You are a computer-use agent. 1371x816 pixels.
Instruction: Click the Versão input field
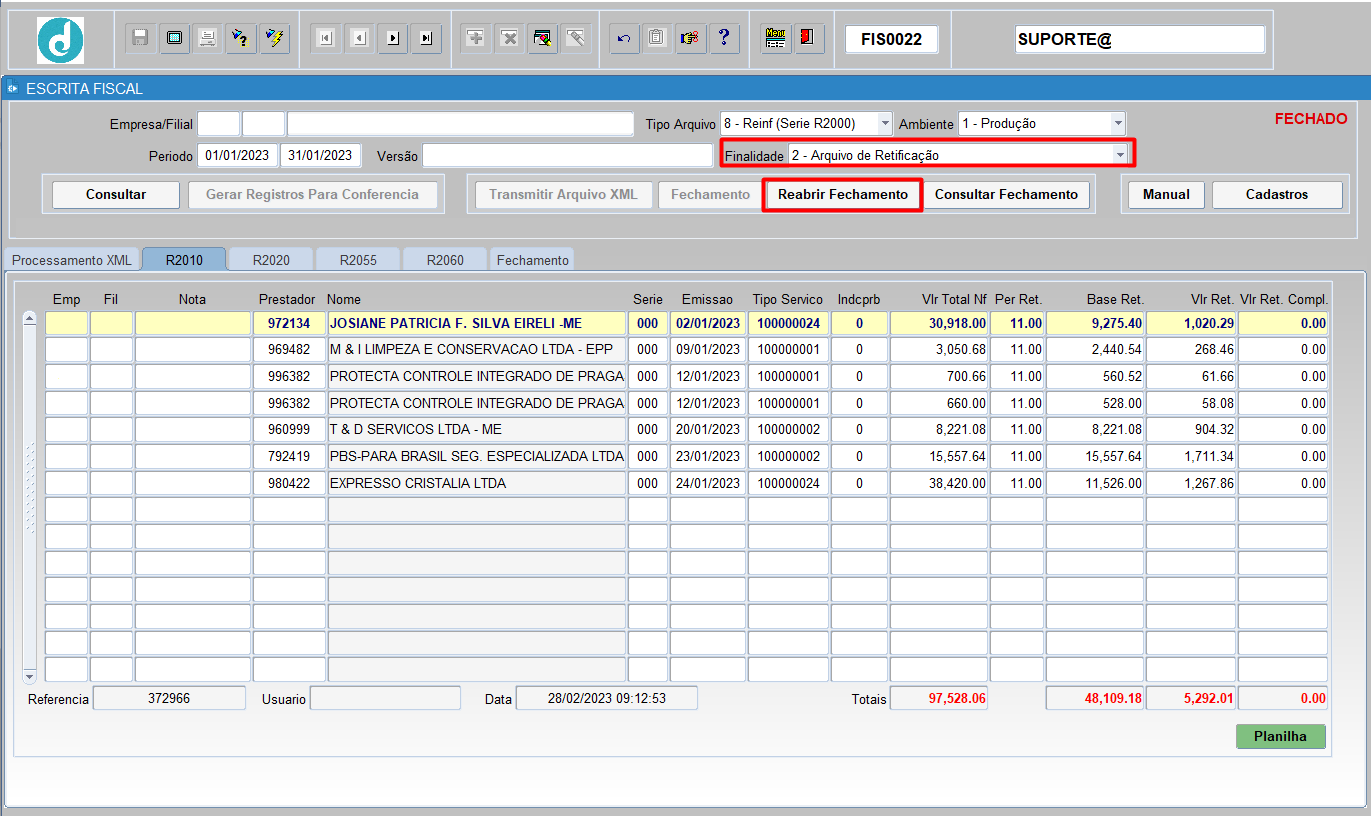click(x=567, y=155)
